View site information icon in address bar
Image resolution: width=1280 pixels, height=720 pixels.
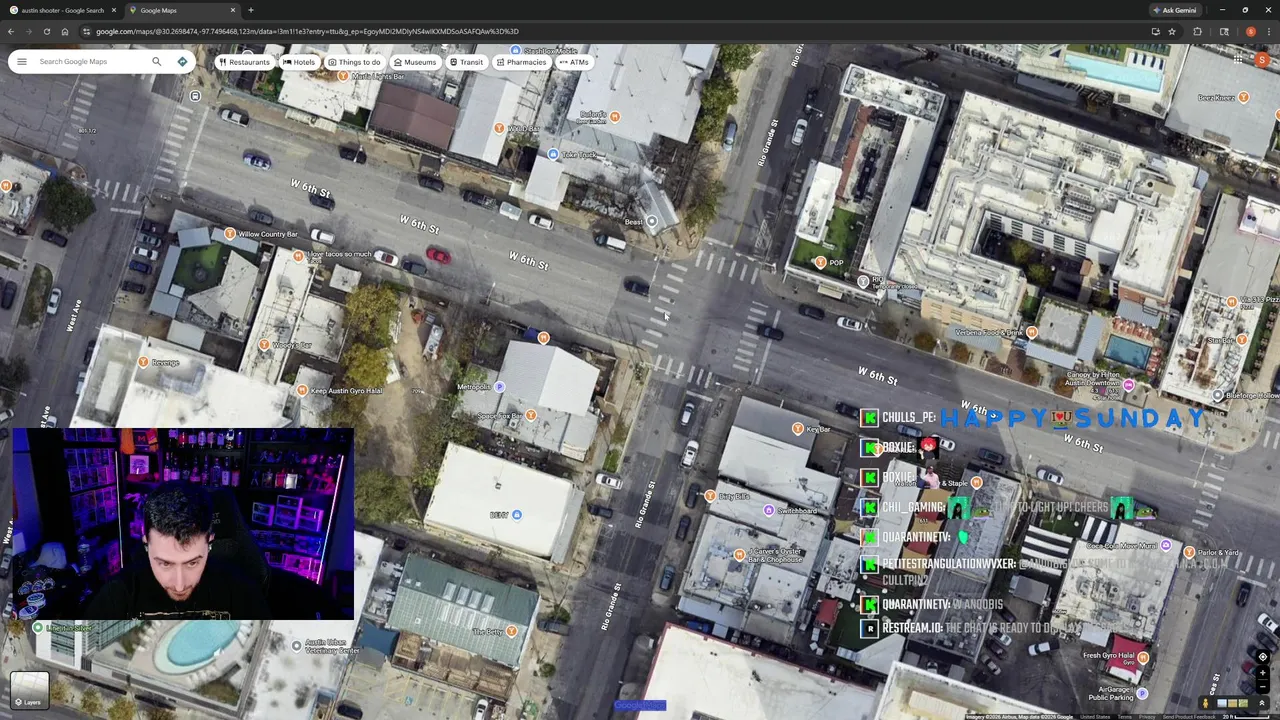(86, 31)
